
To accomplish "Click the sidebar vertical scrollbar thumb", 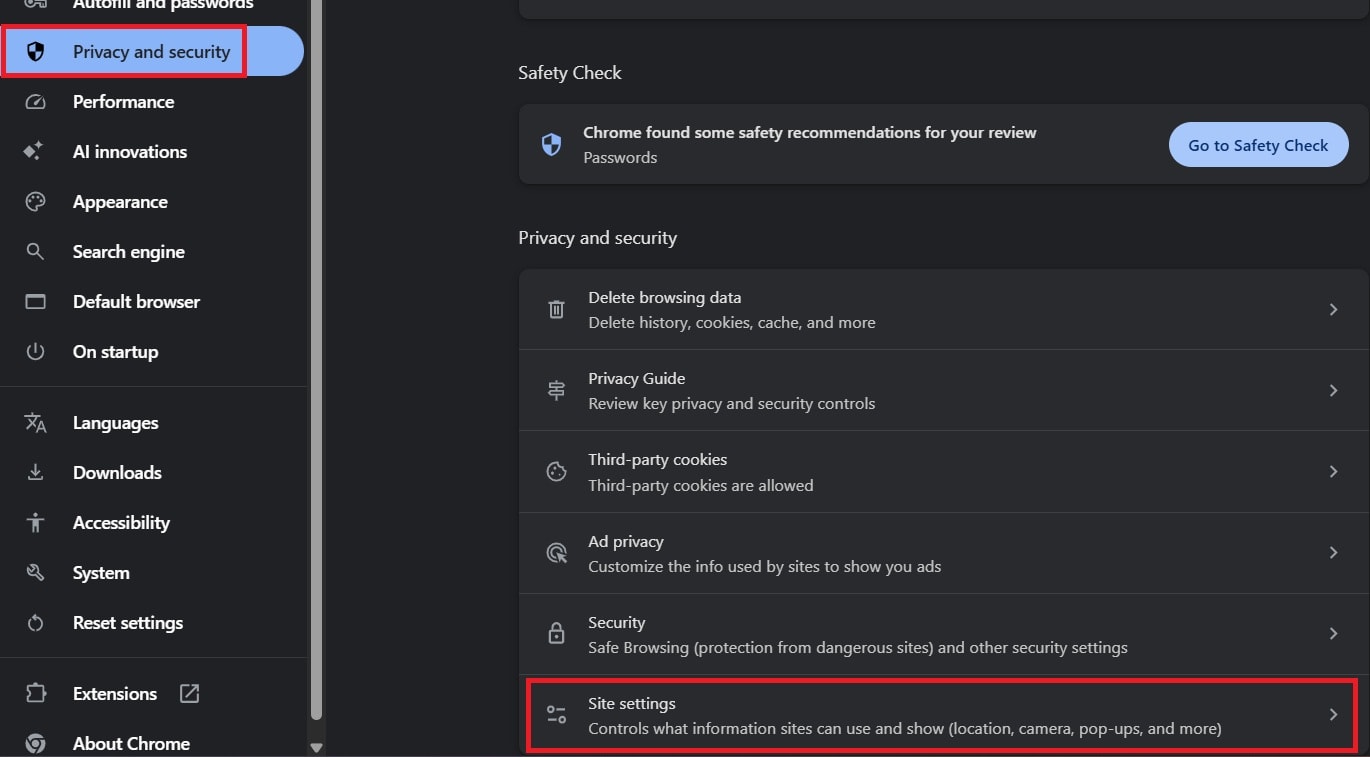I will click(316, 360).
